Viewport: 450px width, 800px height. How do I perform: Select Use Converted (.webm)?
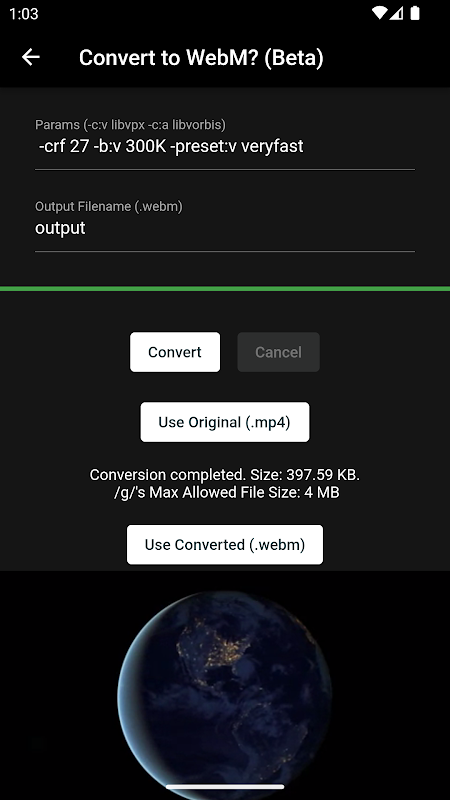(x=224, y=544)
